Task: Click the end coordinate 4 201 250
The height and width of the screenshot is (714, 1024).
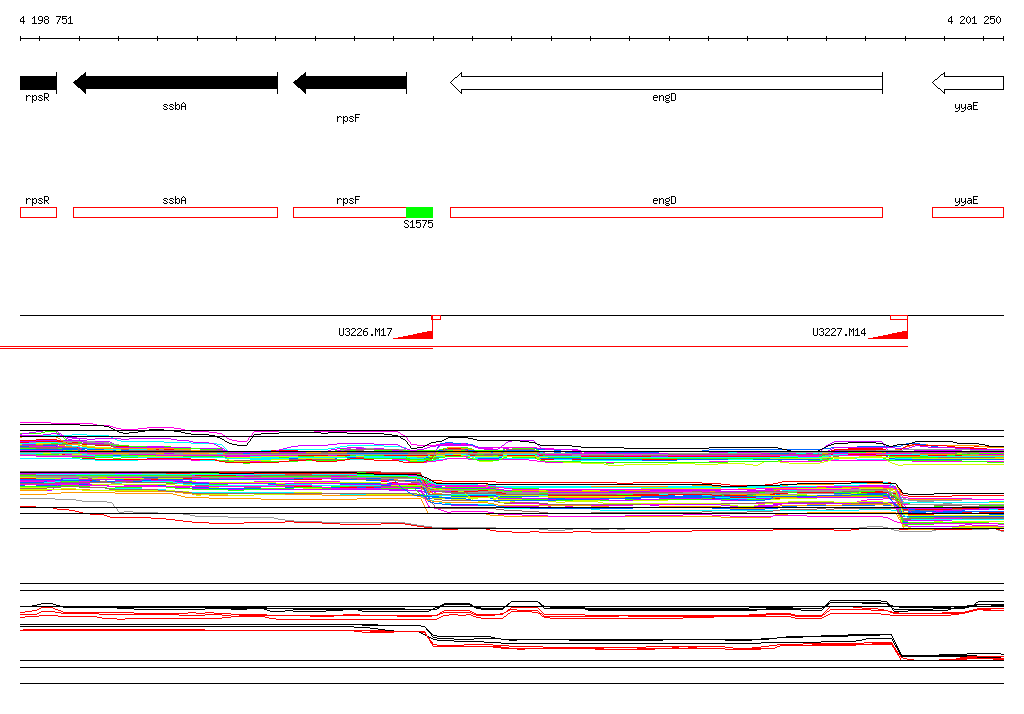Action: (x=974, y=20)
